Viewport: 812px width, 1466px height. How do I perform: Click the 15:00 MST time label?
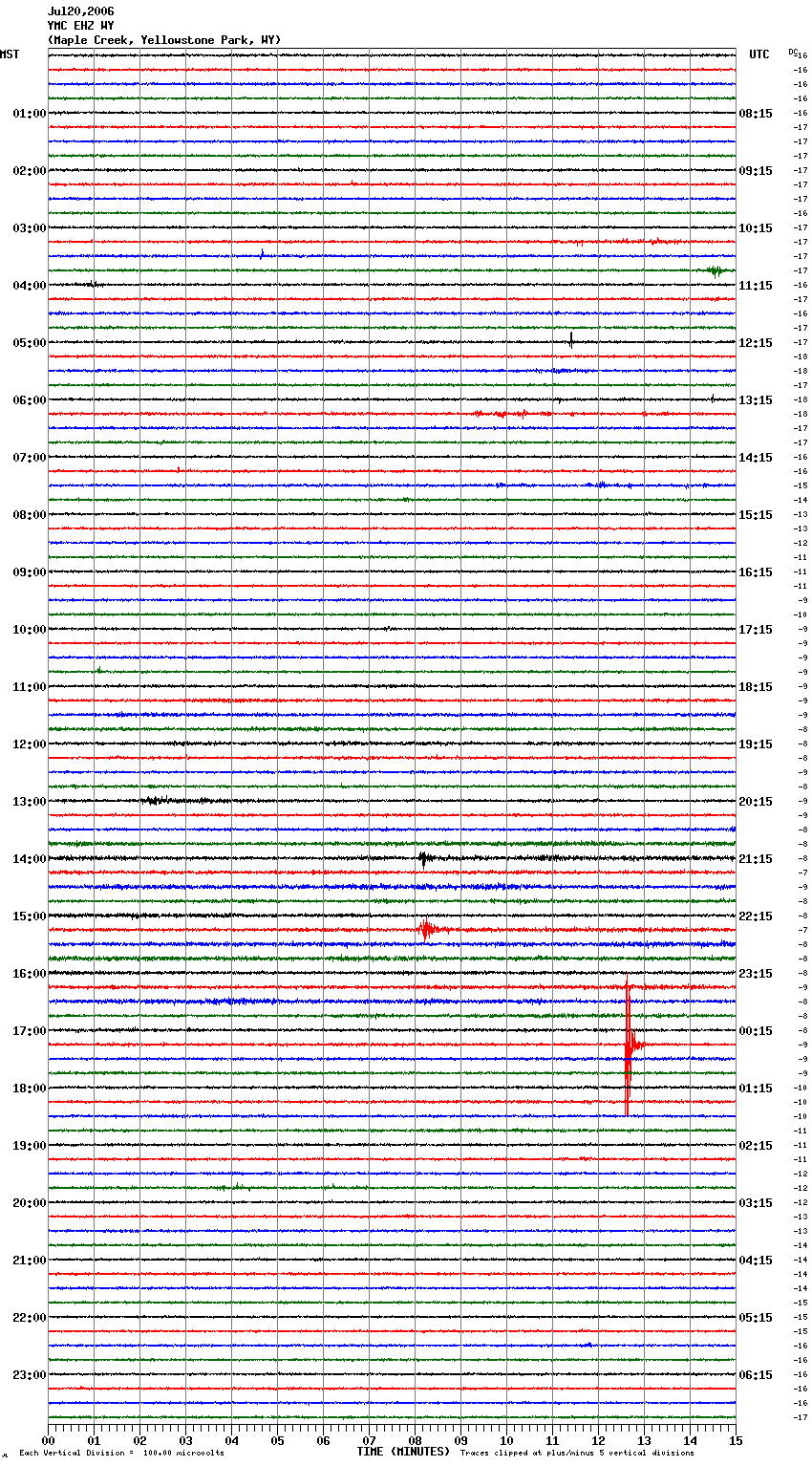[30, 916]
